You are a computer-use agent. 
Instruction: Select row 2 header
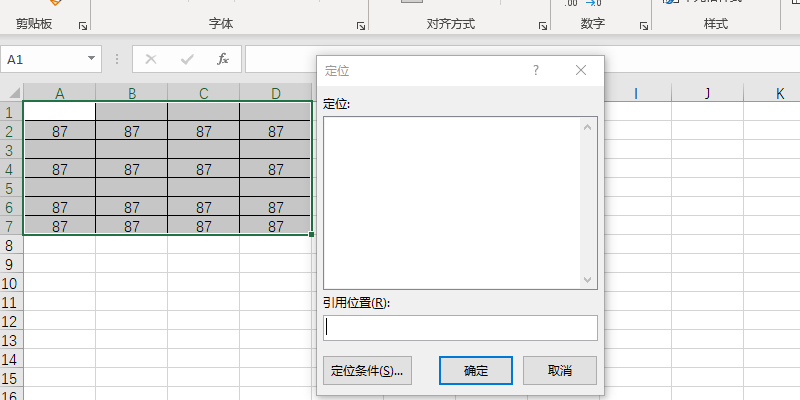[x=11, y=131]
